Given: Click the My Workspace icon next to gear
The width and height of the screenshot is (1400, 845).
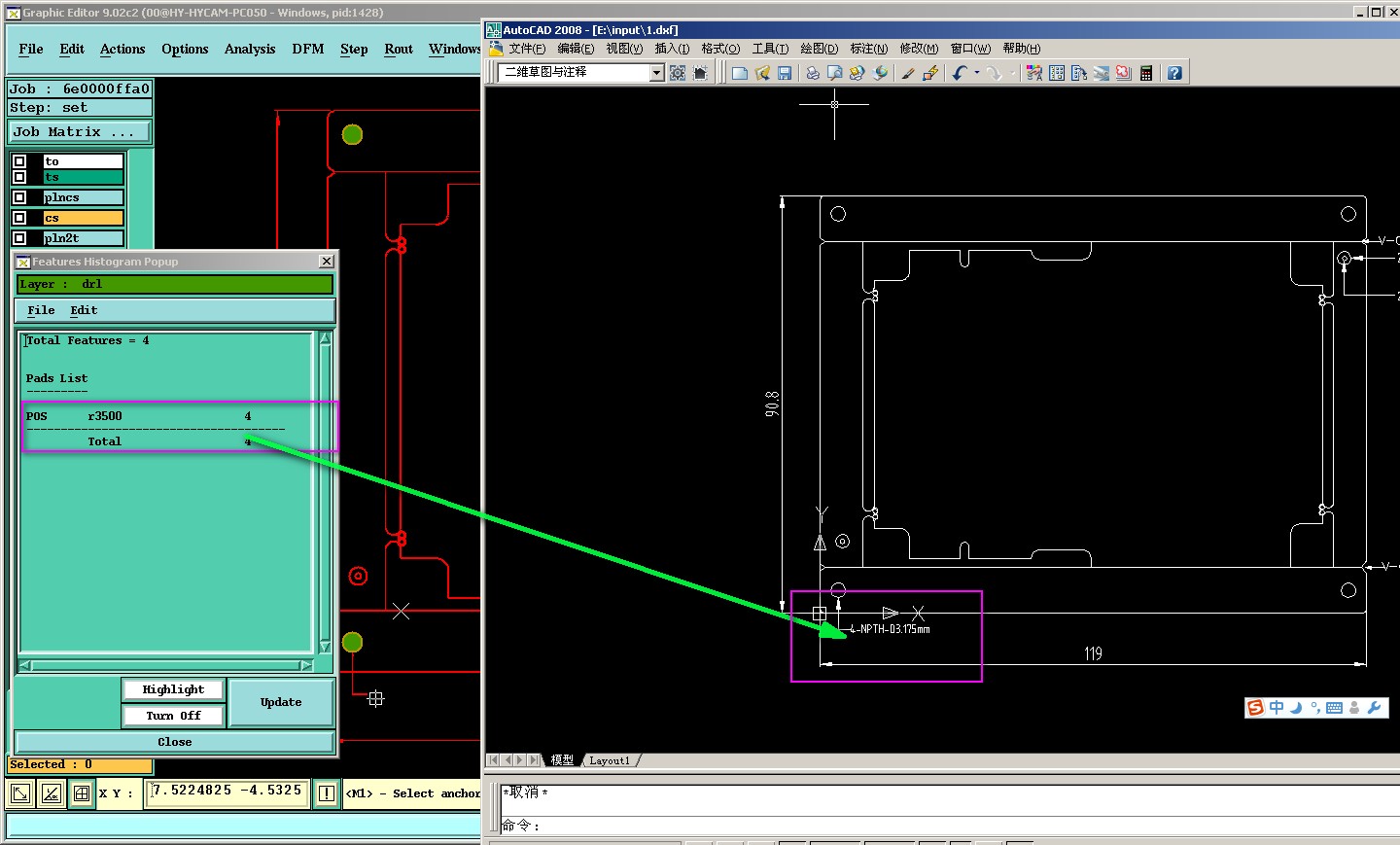Looking at the screenshot, I should tap(700, 73).
